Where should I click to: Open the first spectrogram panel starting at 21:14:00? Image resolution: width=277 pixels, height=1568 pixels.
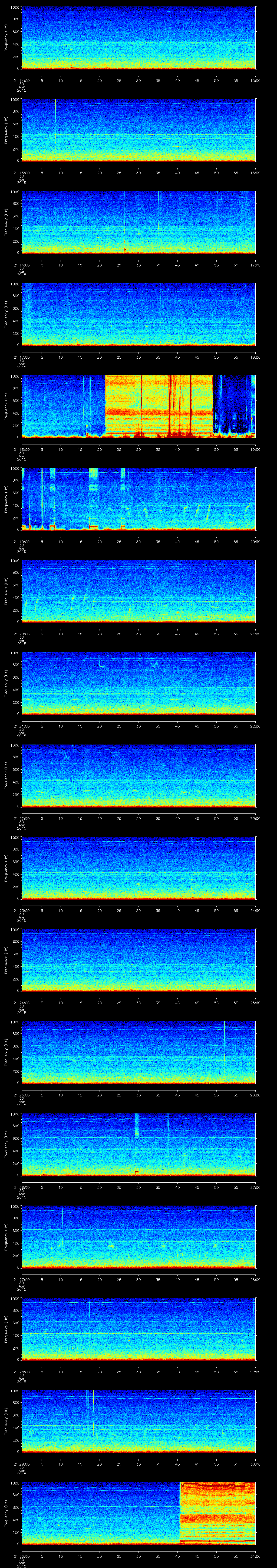pos(138,38)
